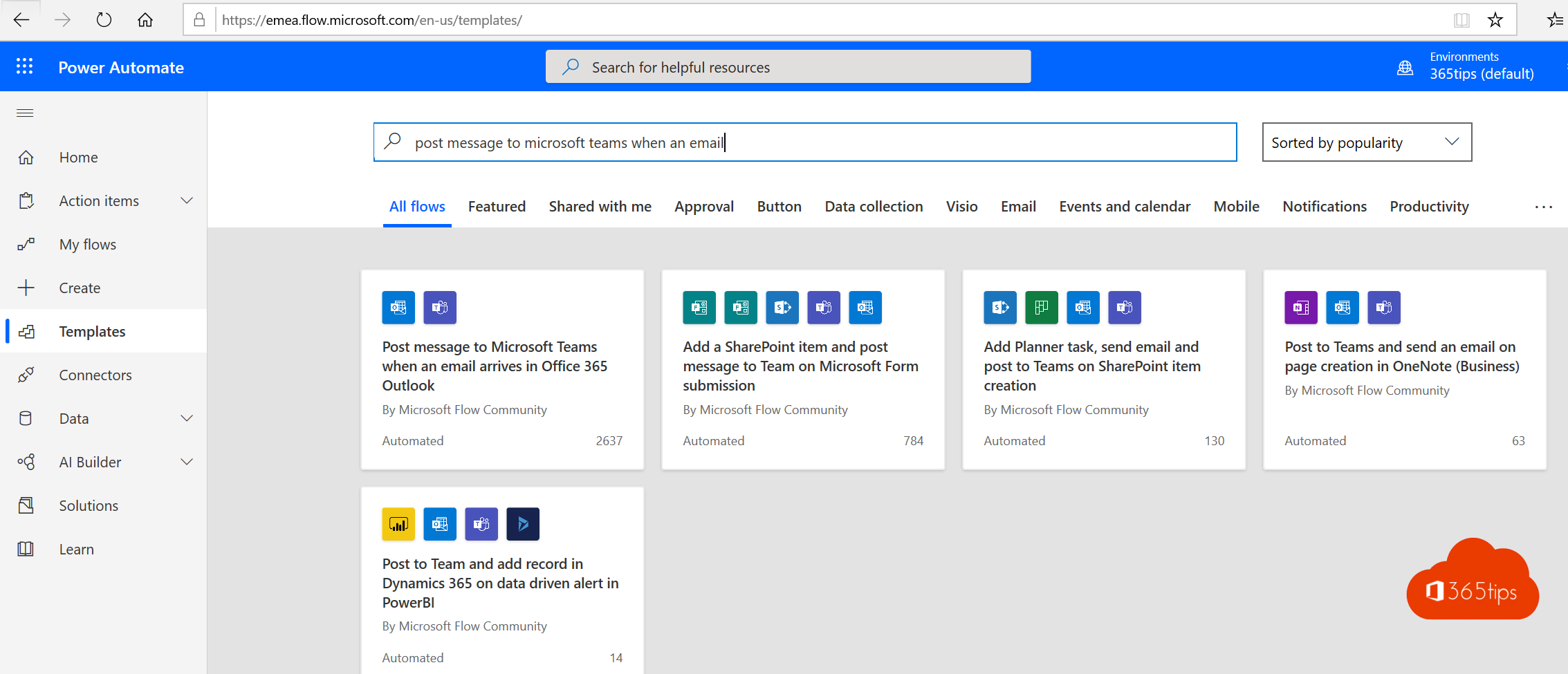
Task: Open the Shared with me tab
Action: [600, 207]
